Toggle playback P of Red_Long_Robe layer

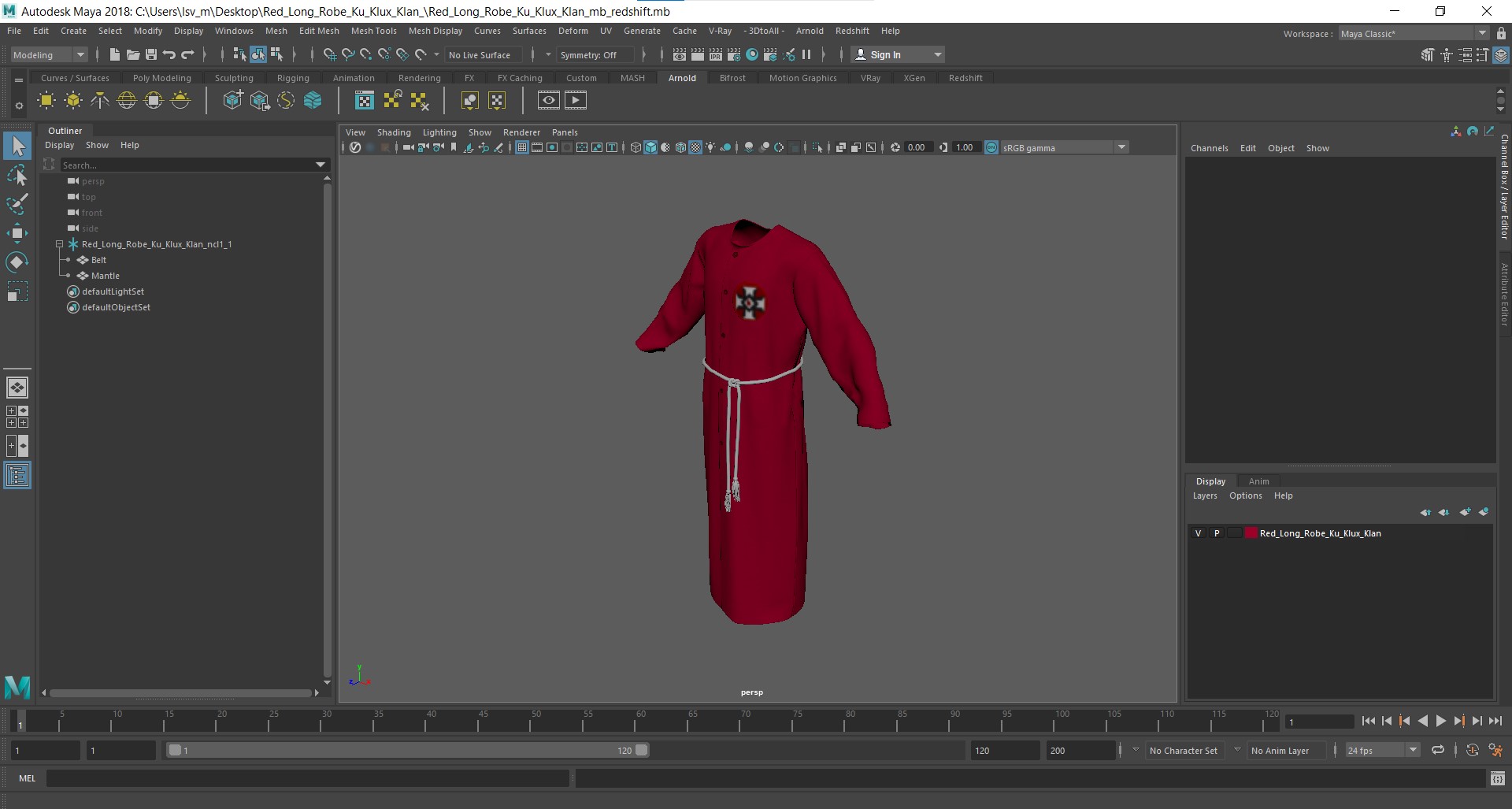(x=1217, y=533)
